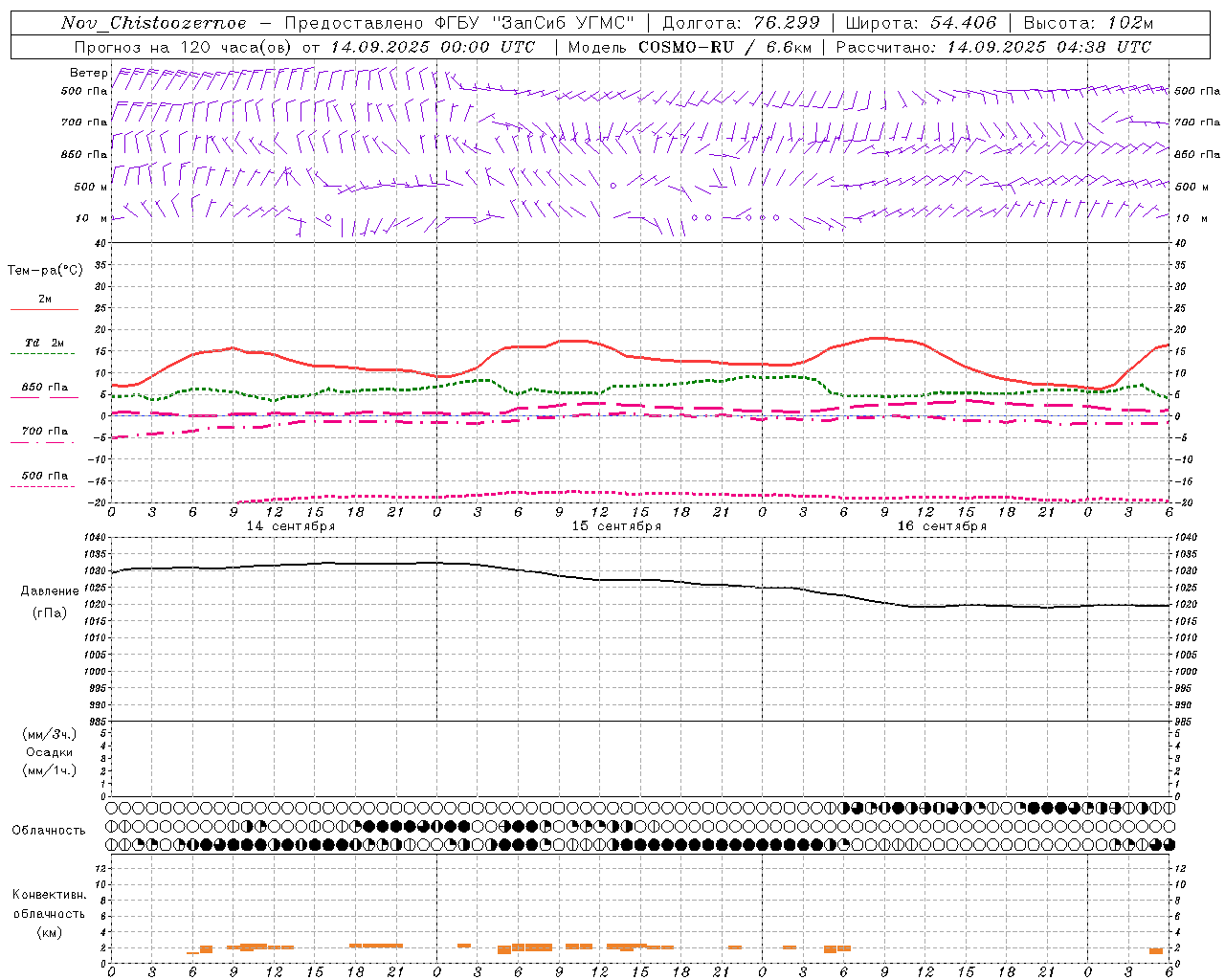Click the computed time Рассчитано: 14.09.2025 04:38 UTC
This screenshot has width=1225, height=980.
[994, 47]
